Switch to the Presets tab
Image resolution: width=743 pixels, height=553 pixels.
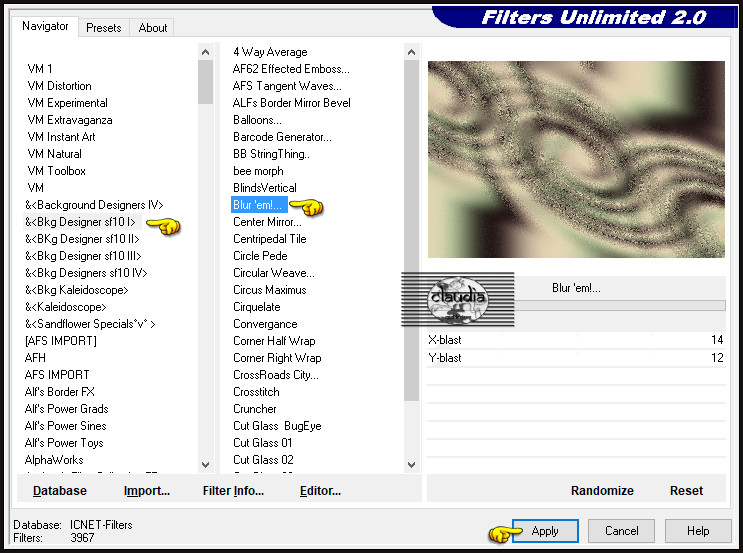tap(103, 28)
